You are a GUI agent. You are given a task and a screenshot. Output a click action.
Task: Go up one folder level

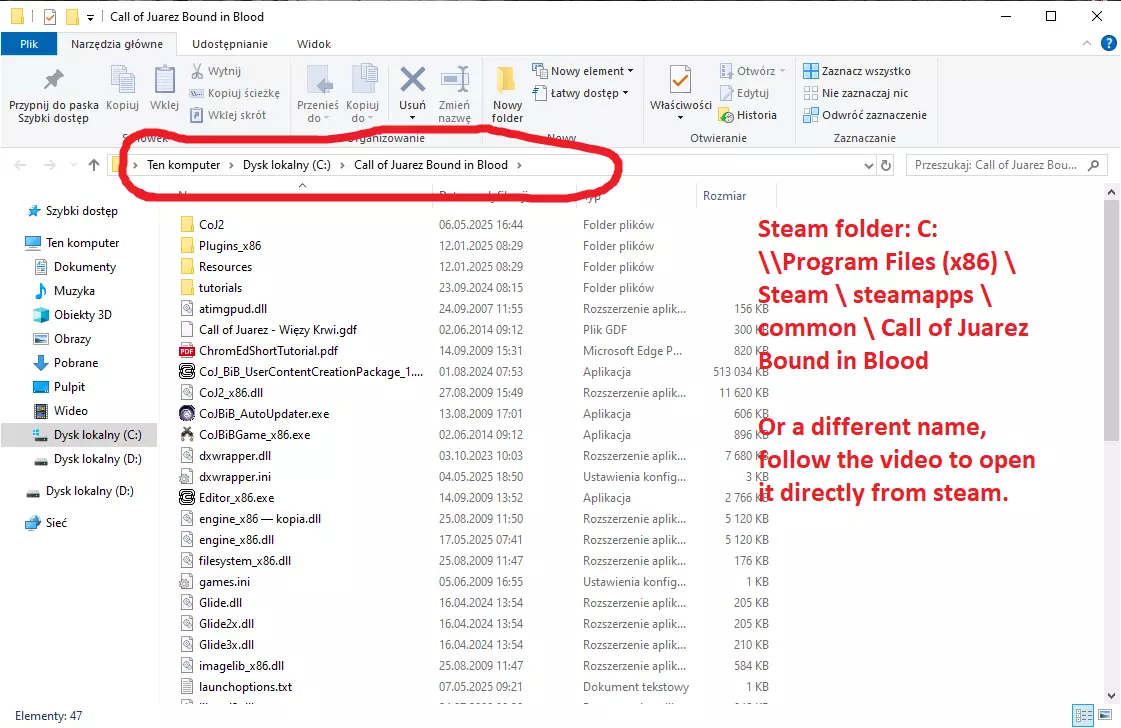(94, 165)
